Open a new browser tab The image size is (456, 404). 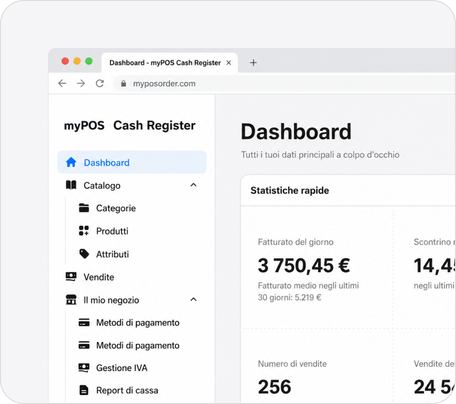tap(253, 62)
